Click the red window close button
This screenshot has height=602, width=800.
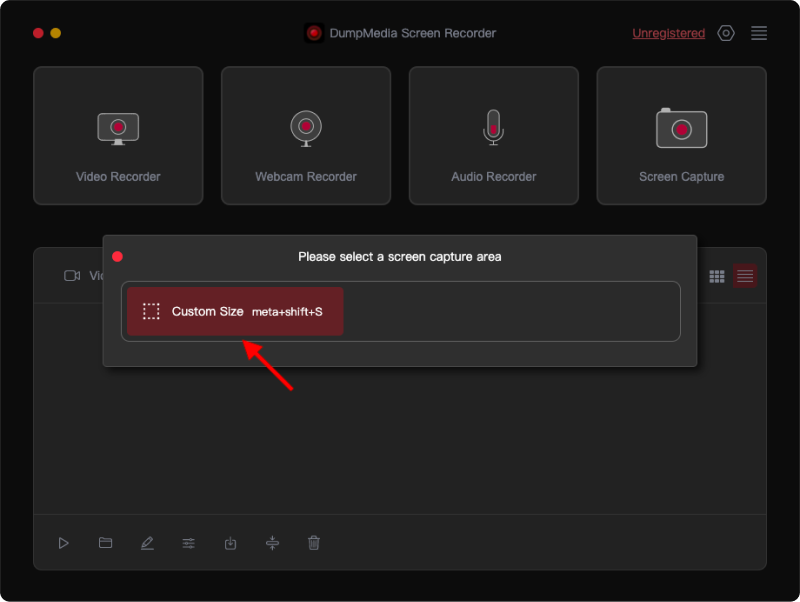(x=38, y=33)
